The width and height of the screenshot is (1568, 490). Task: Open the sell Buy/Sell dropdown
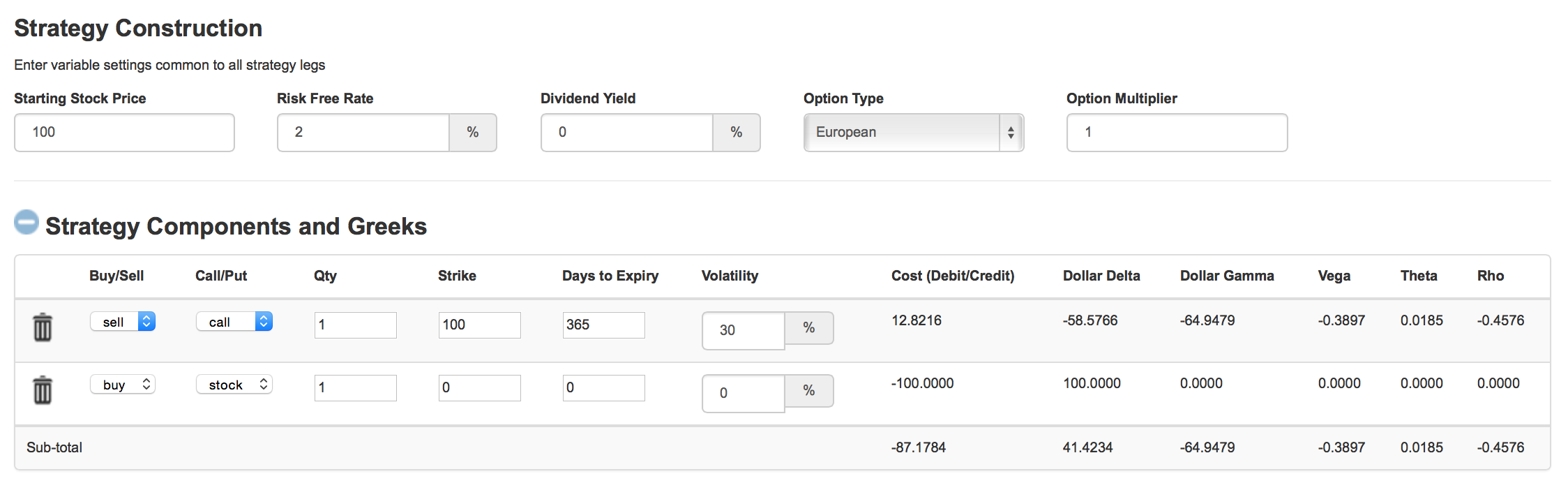pos(123,322)
